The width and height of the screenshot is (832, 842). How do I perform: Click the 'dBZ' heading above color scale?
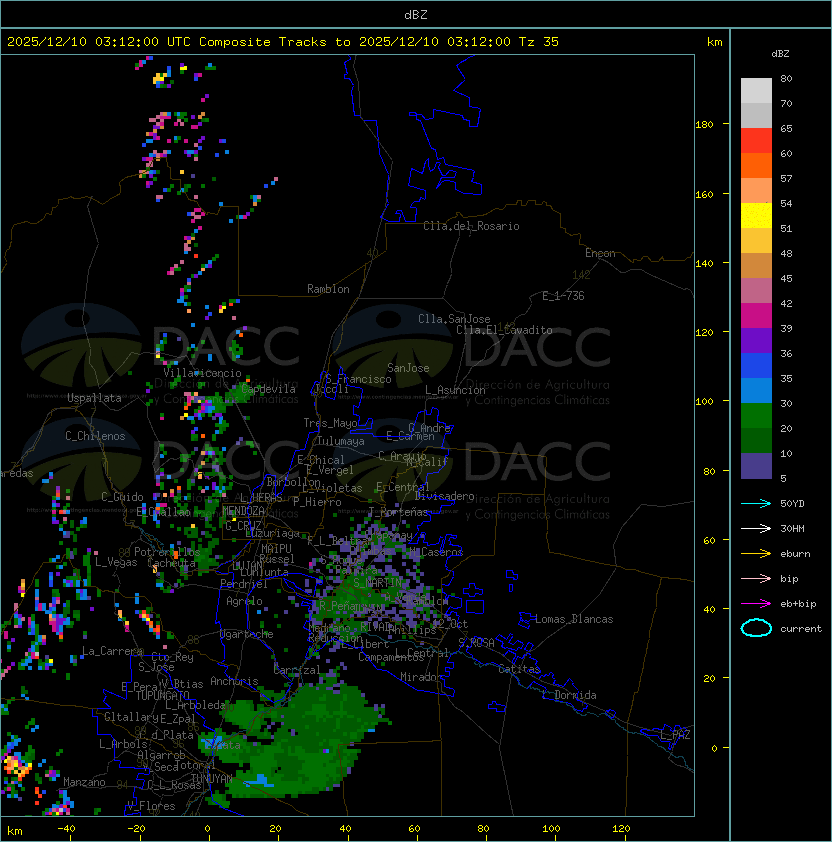tap(780, 53)
